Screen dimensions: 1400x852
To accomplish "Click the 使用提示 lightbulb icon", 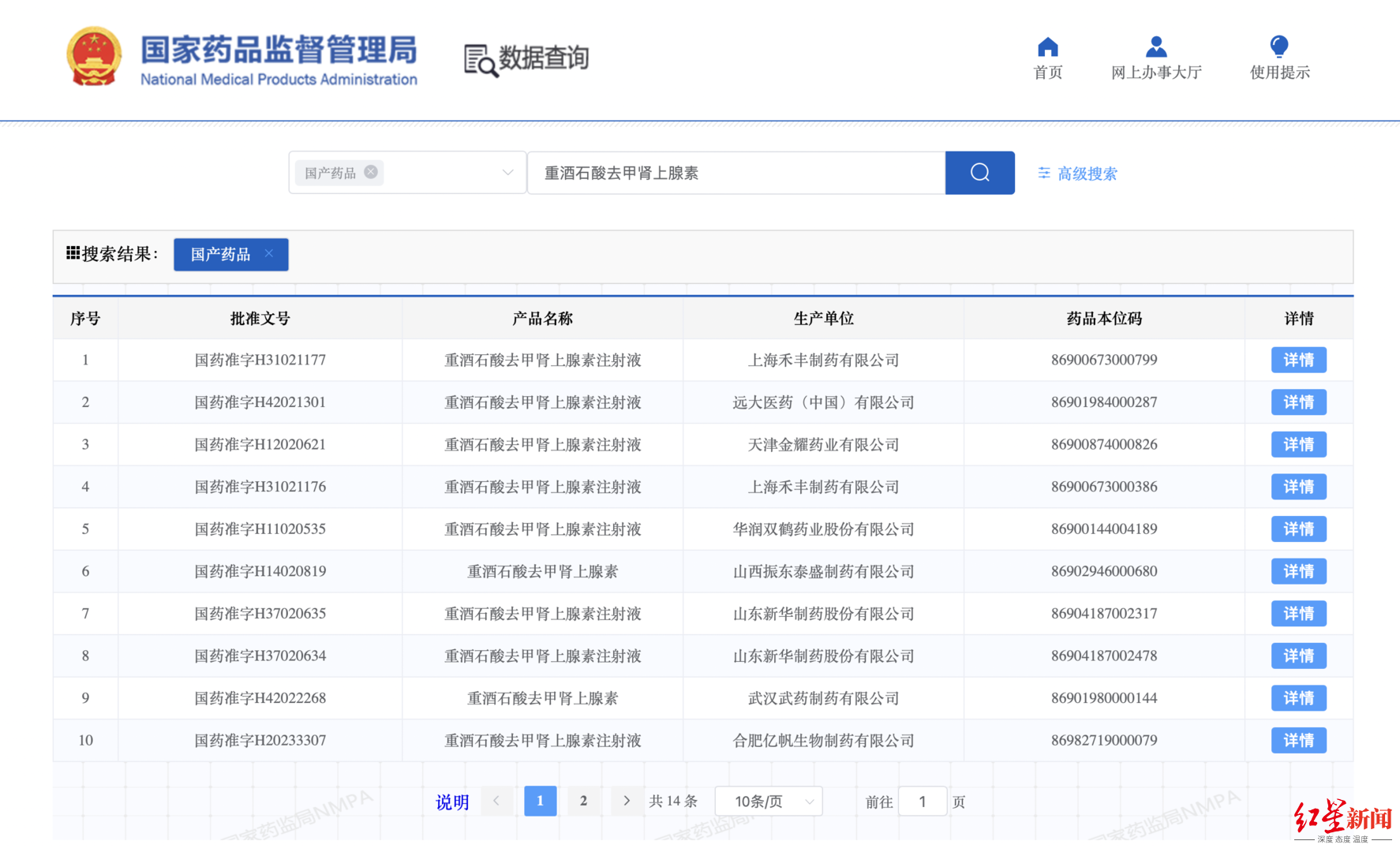I will (x=1278, y=44).
